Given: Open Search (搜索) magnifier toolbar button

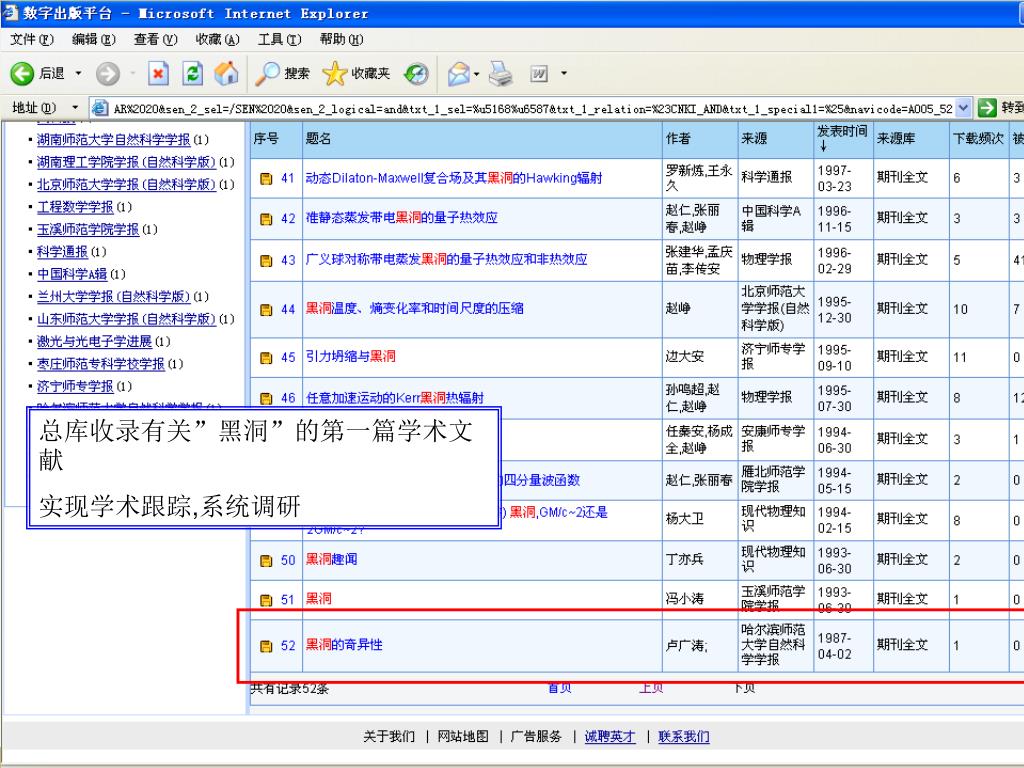Looking at the screenshot, I should tap(282, 73).
